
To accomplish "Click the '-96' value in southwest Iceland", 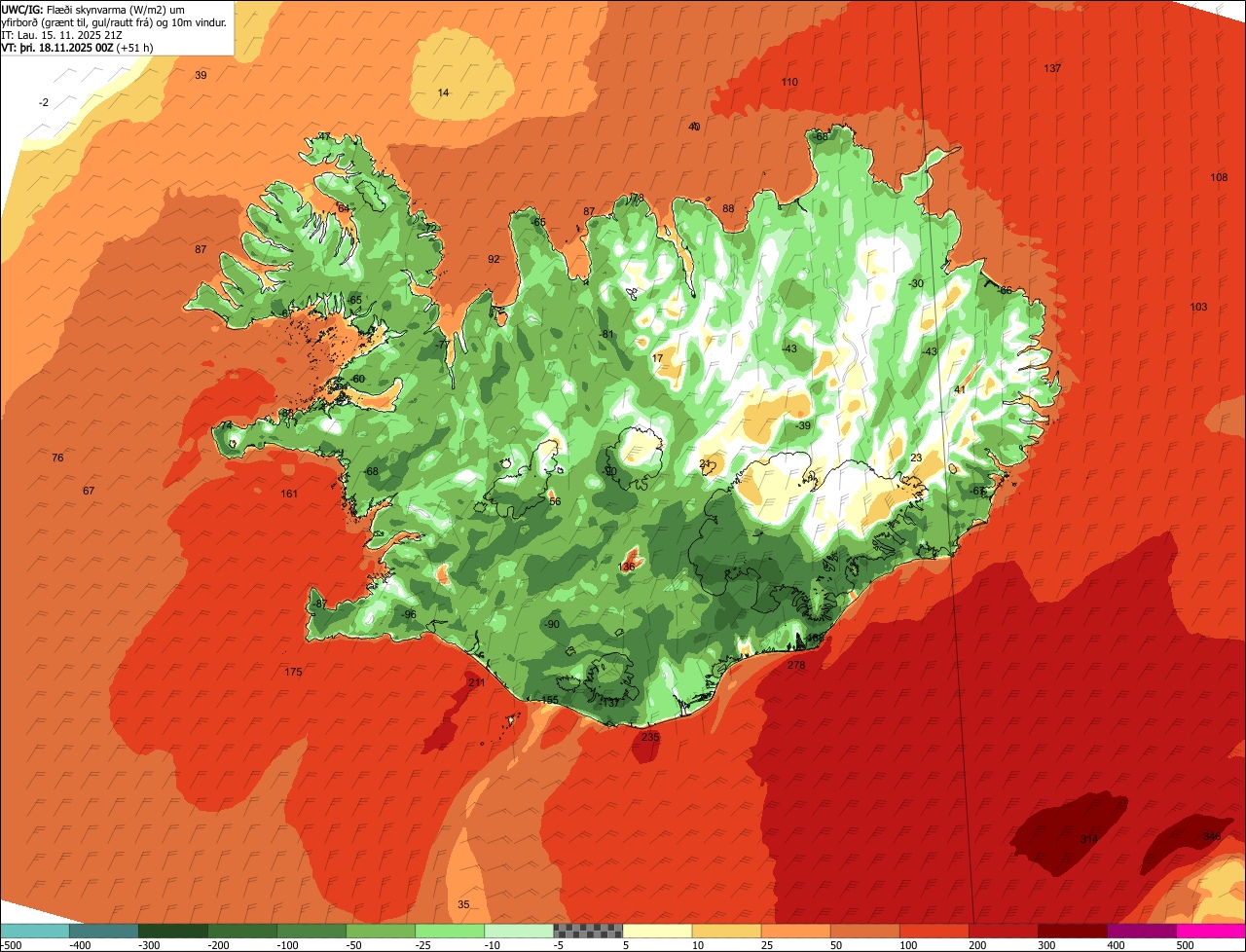I will (409, 614).
